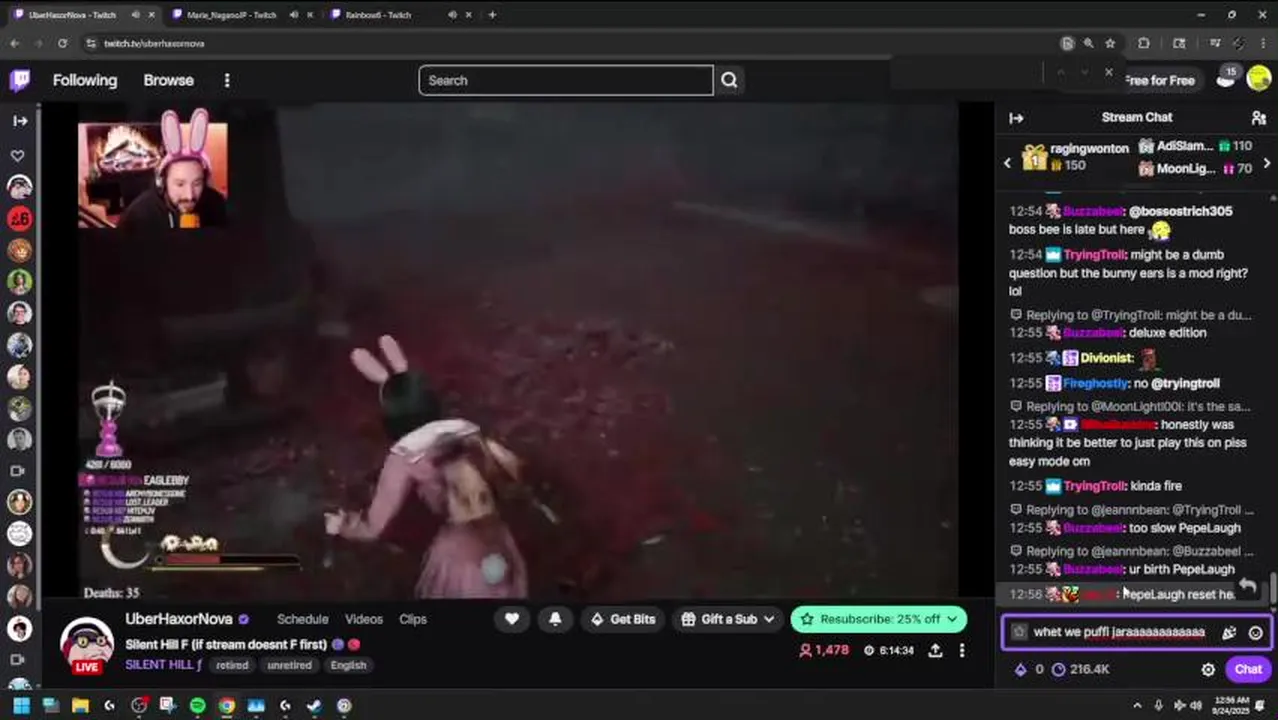This screenshot has height=720, width=1278.
Task: Open the channel Schedule tab
Action: 303,619
